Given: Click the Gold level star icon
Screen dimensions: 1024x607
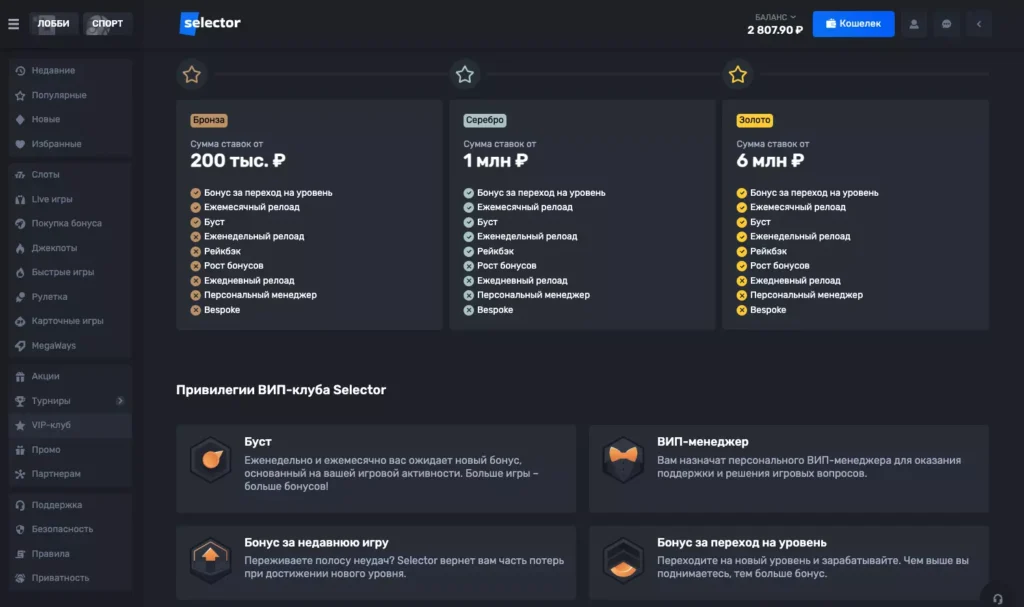Looking at the screenshot, I should point(738,75).
